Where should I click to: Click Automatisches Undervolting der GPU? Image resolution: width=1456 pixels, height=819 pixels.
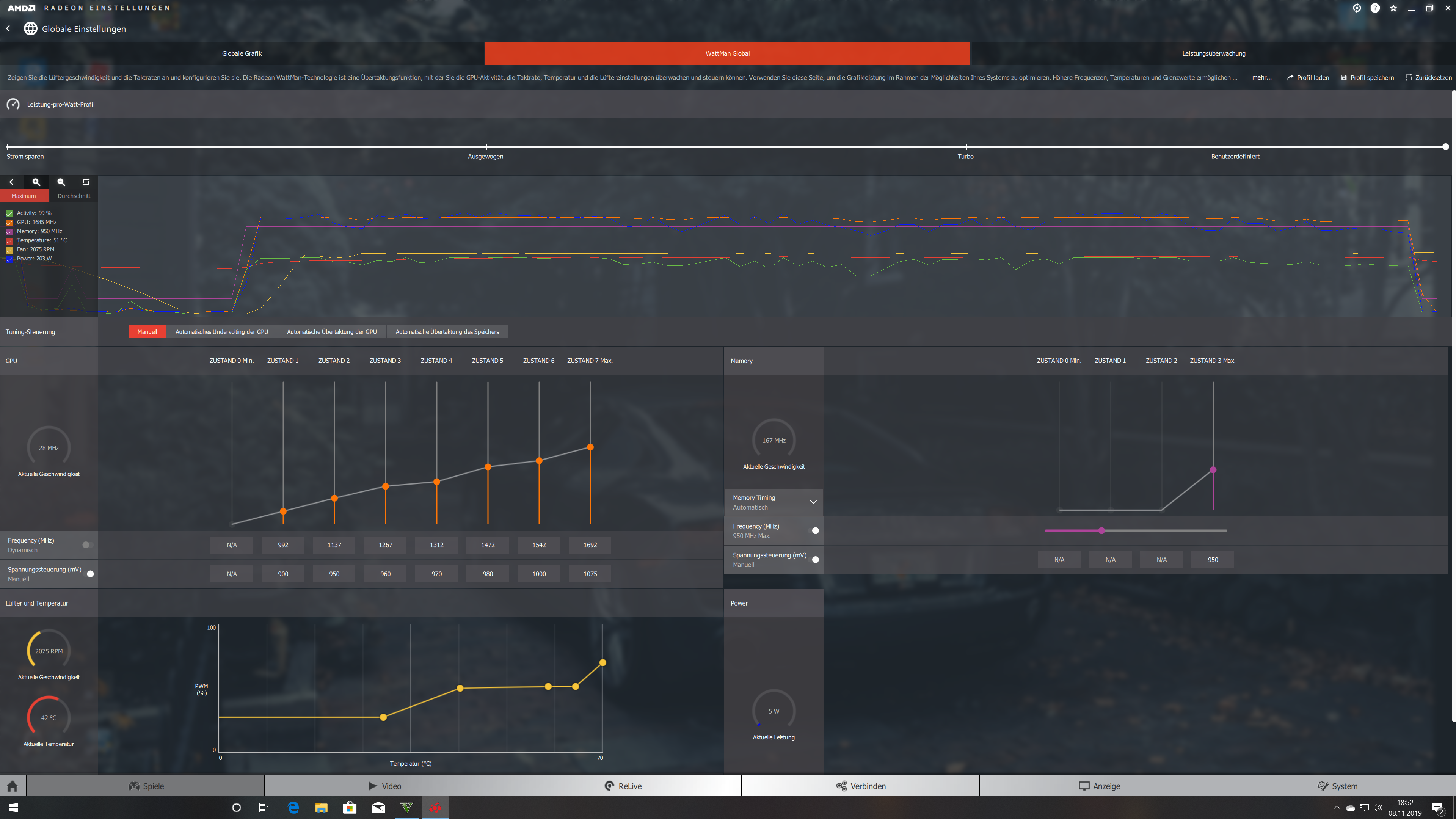pos(221,332)
